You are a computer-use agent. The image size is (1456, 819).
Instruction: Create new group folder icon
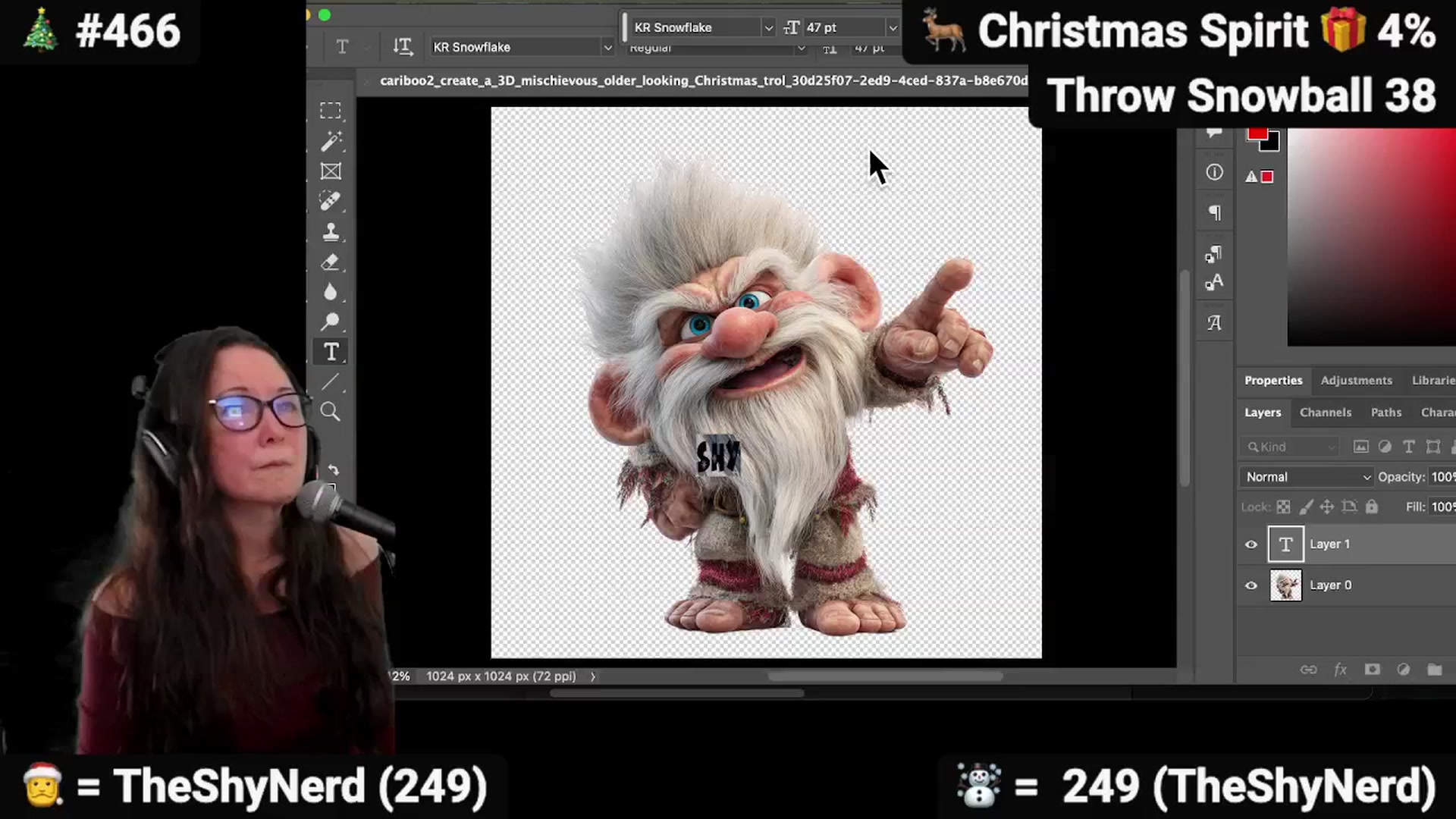click(1435, 670)
